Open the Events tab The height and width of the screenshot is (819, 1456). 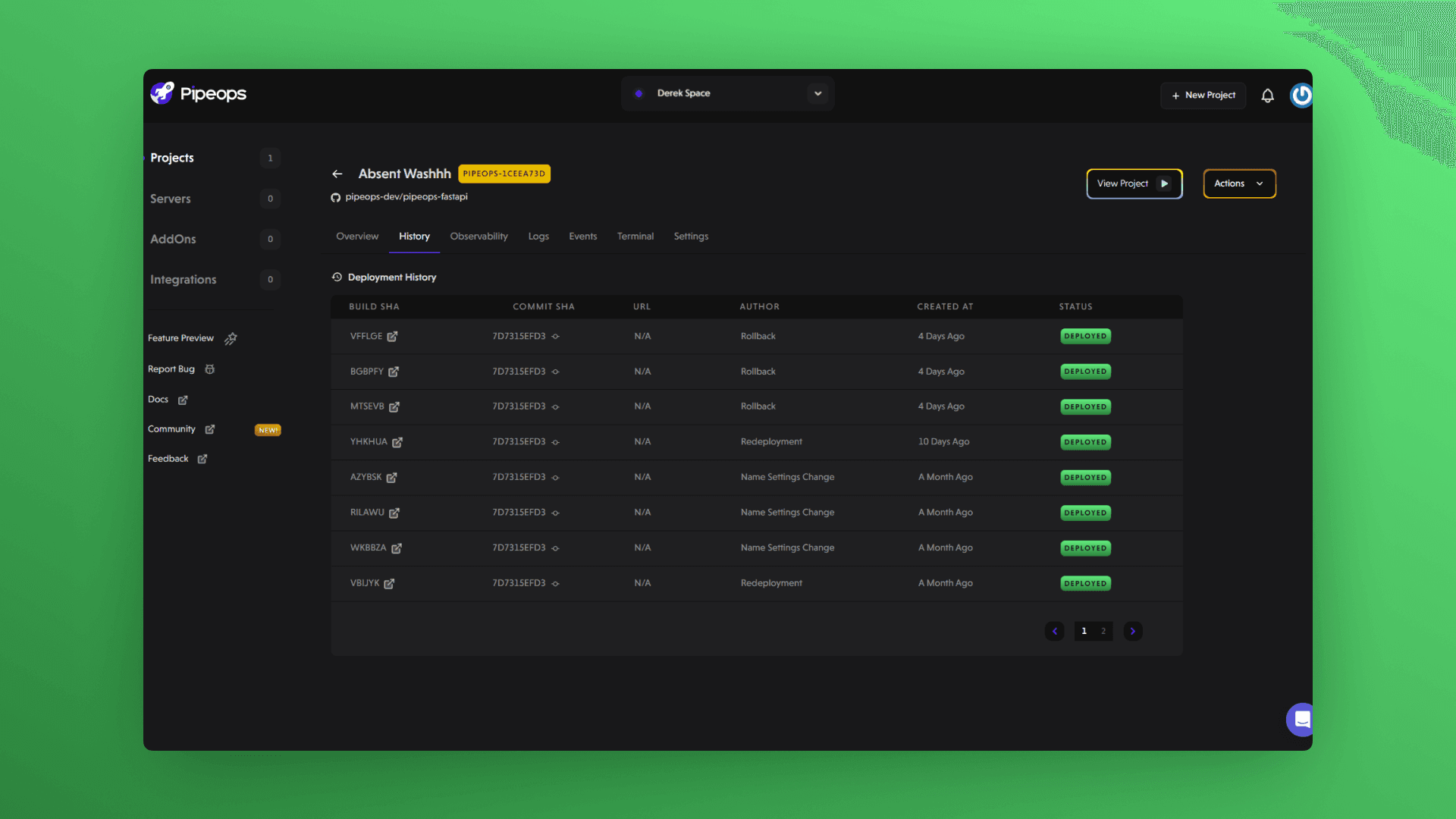582,237
